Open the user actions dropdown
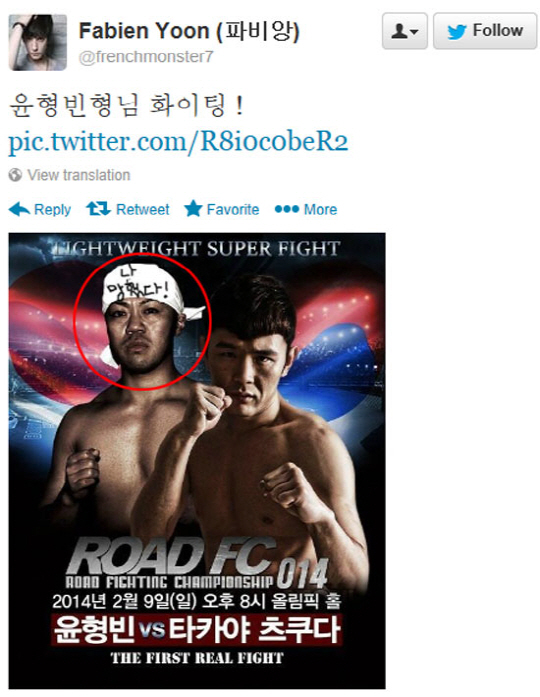 (404, 31)
